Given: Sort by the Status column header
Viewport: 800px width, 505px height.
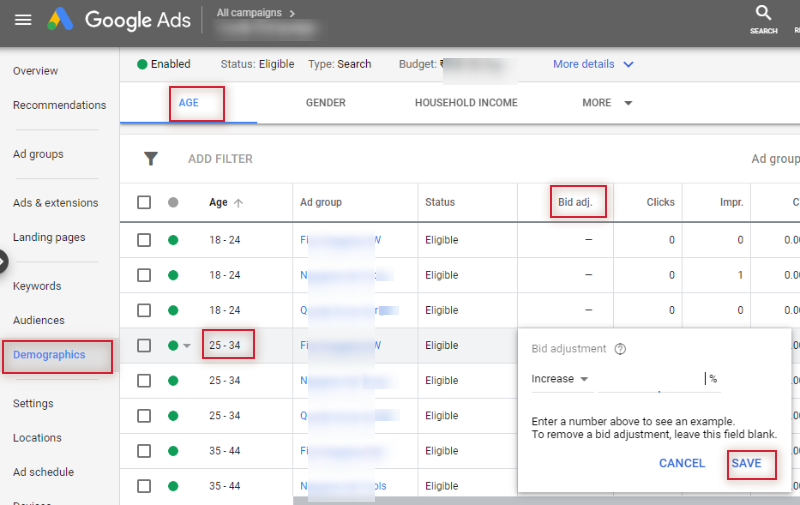Looking at the screenshot, I should pyautogui.click(x=440, y=202).
